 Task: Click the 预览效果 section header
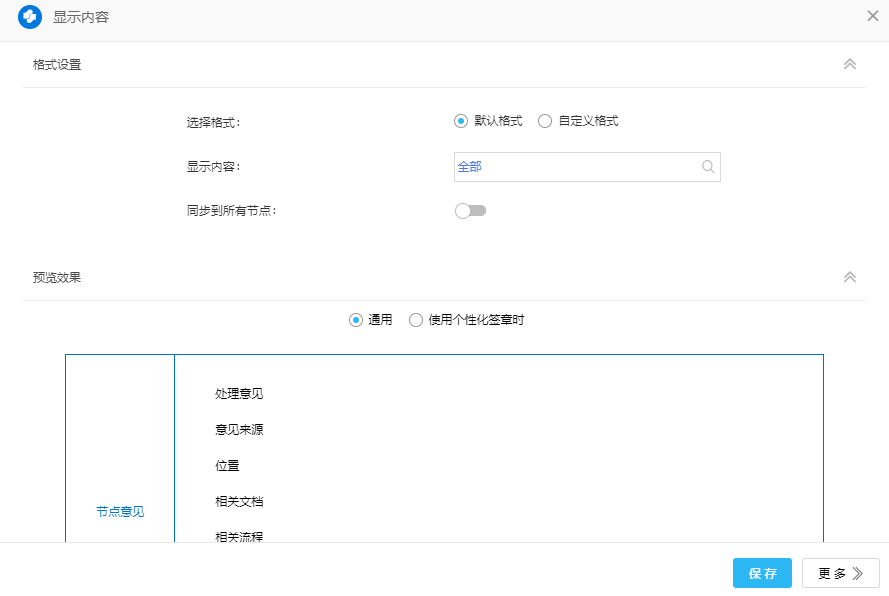(x=57, y=277)
